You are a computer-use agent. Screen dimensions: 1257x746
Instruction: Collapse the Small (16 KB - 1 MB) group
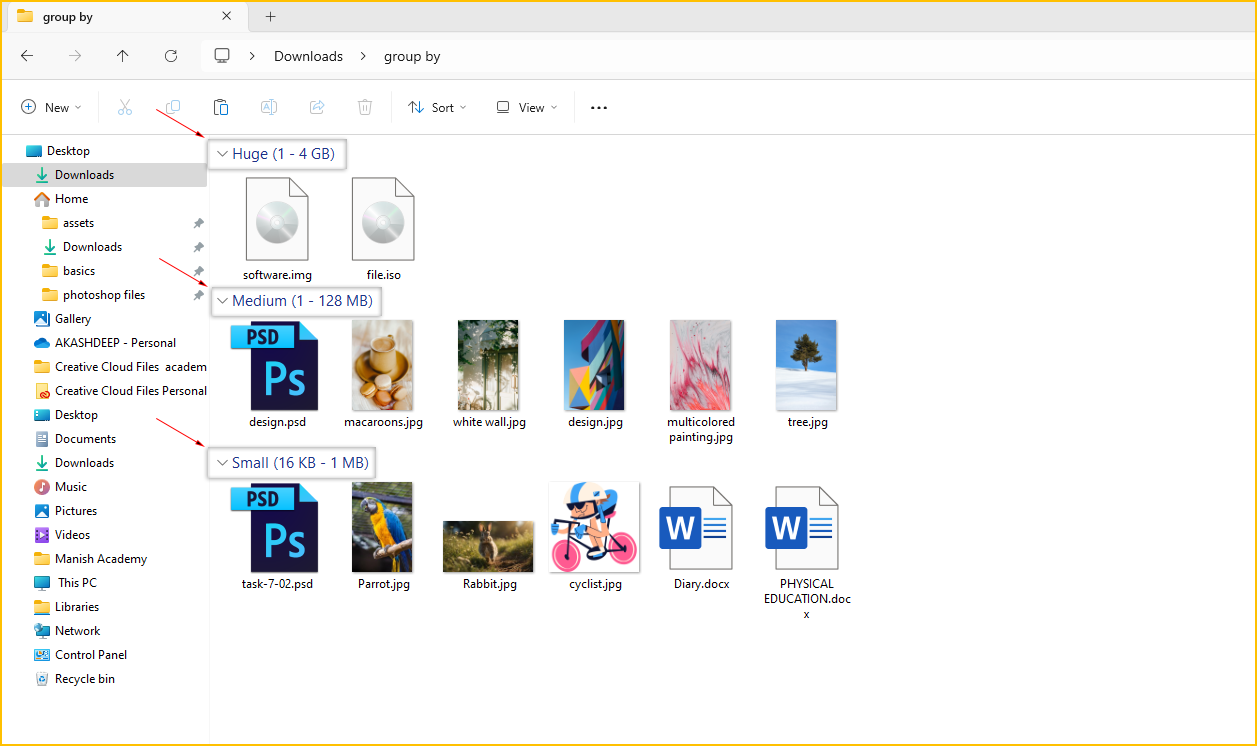[x=222, y=463]
